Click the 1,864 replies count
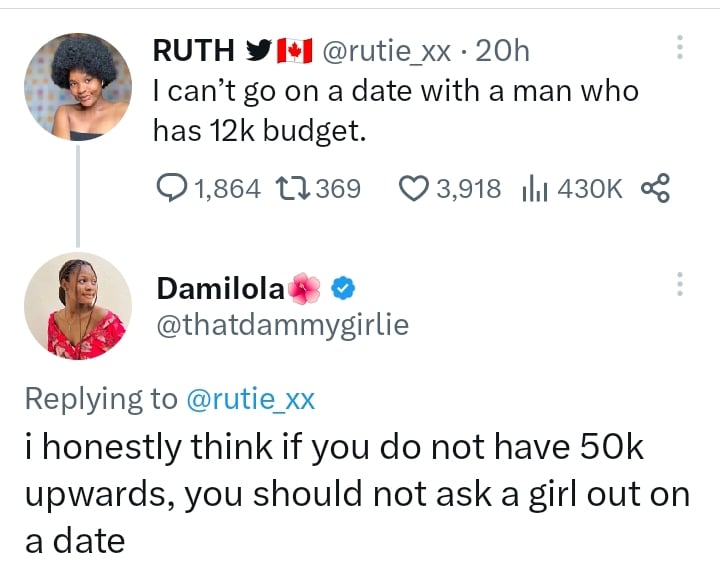This screenshot has width=720, height=567. click(x=228, y=188)
